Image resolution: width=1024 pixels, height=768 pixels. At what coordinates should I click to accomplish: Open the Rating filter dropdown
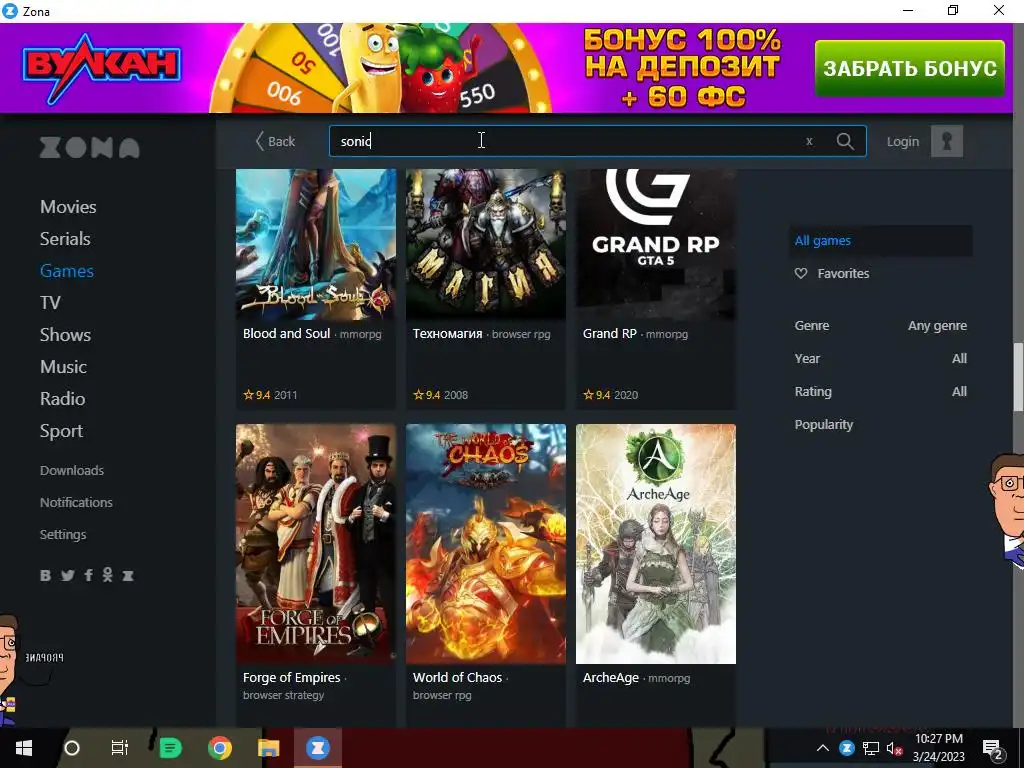[880, 392]
